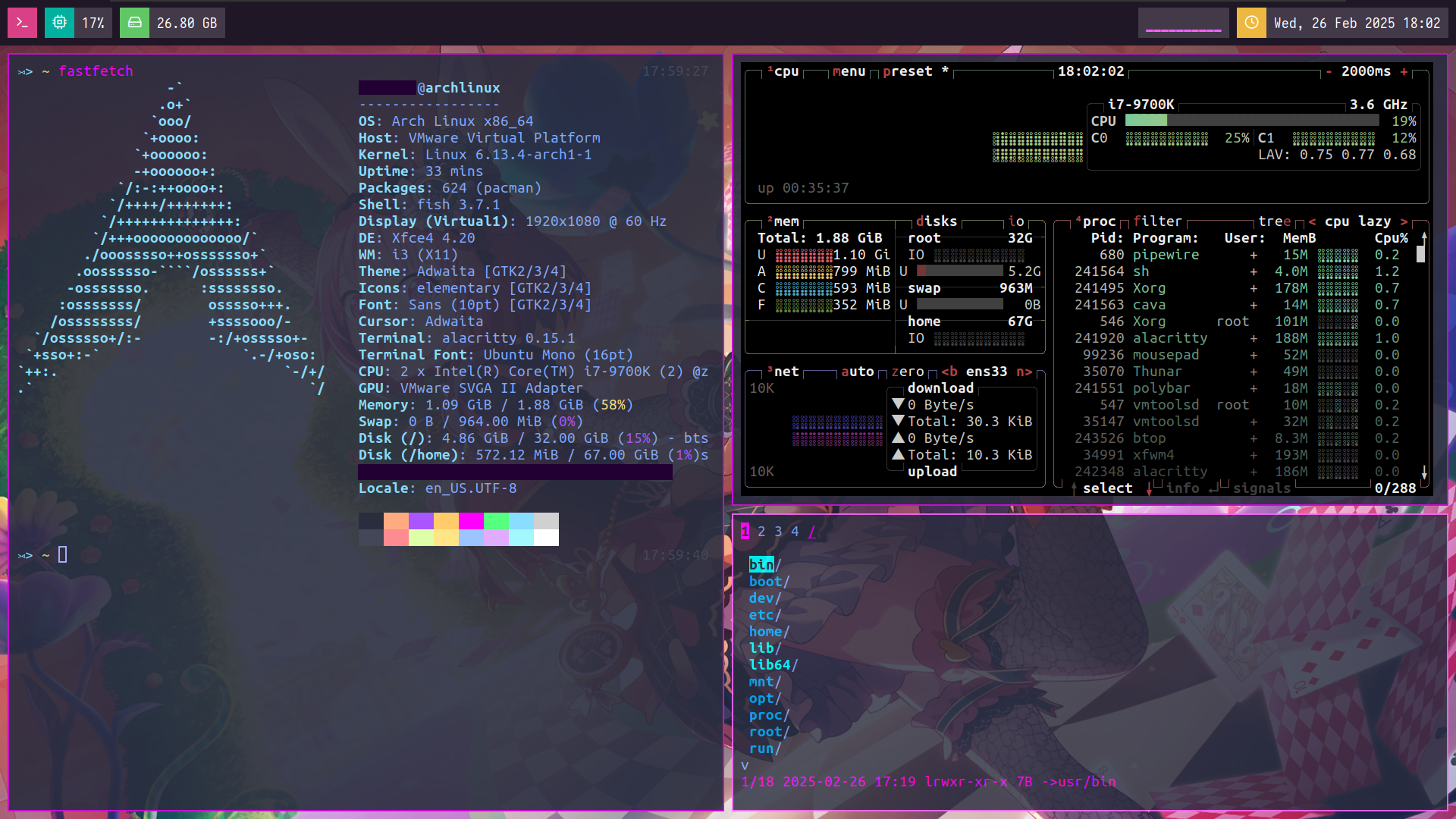Image resolution: width=1456 pixels, height=819 pixels.
Task: Switch to previous network interface with <b
Action: [x=949, y=372]
